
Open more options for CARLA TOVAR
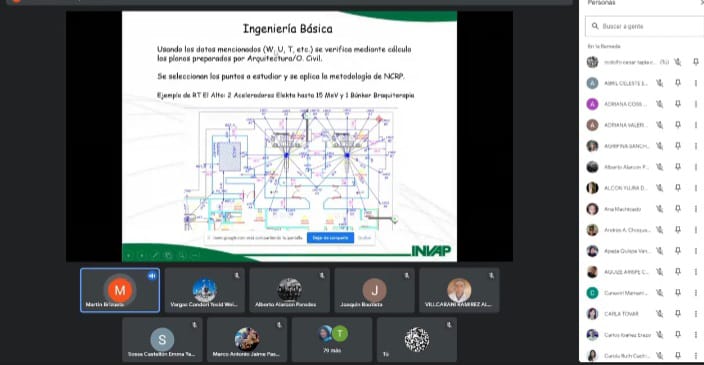point(695,313)
